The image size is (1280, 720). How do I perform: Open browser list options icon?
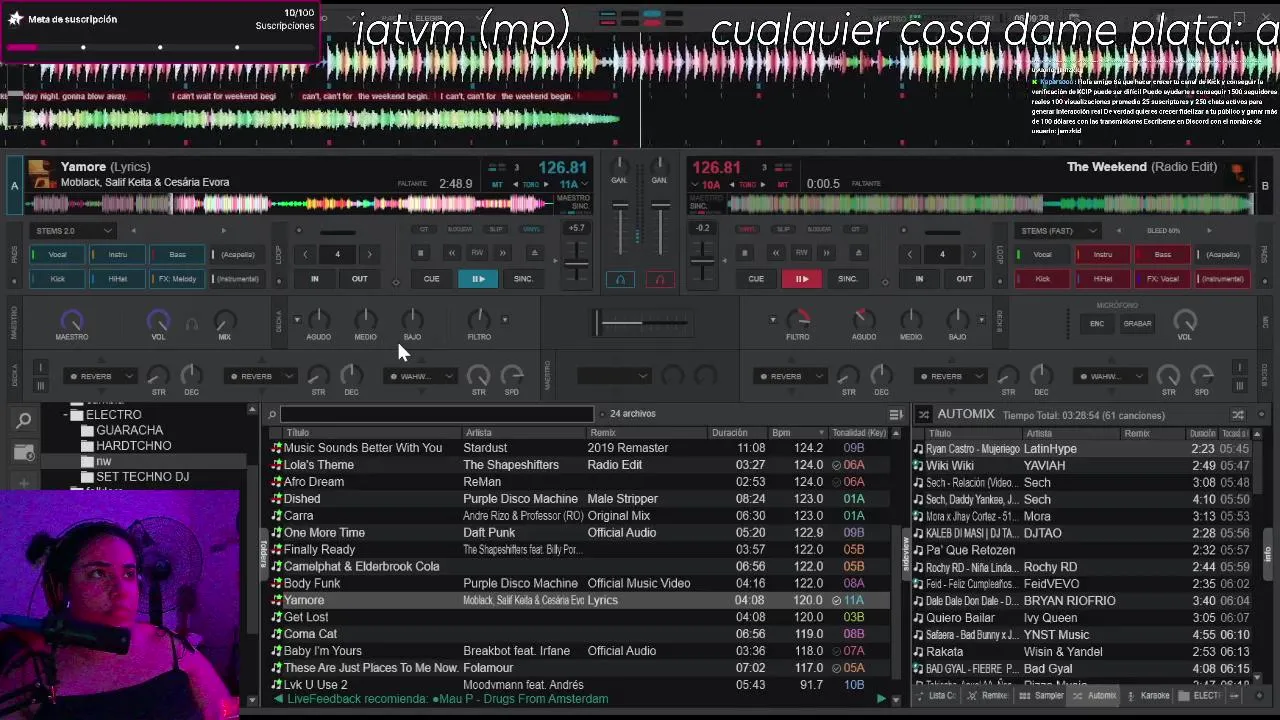coord(896,414)
